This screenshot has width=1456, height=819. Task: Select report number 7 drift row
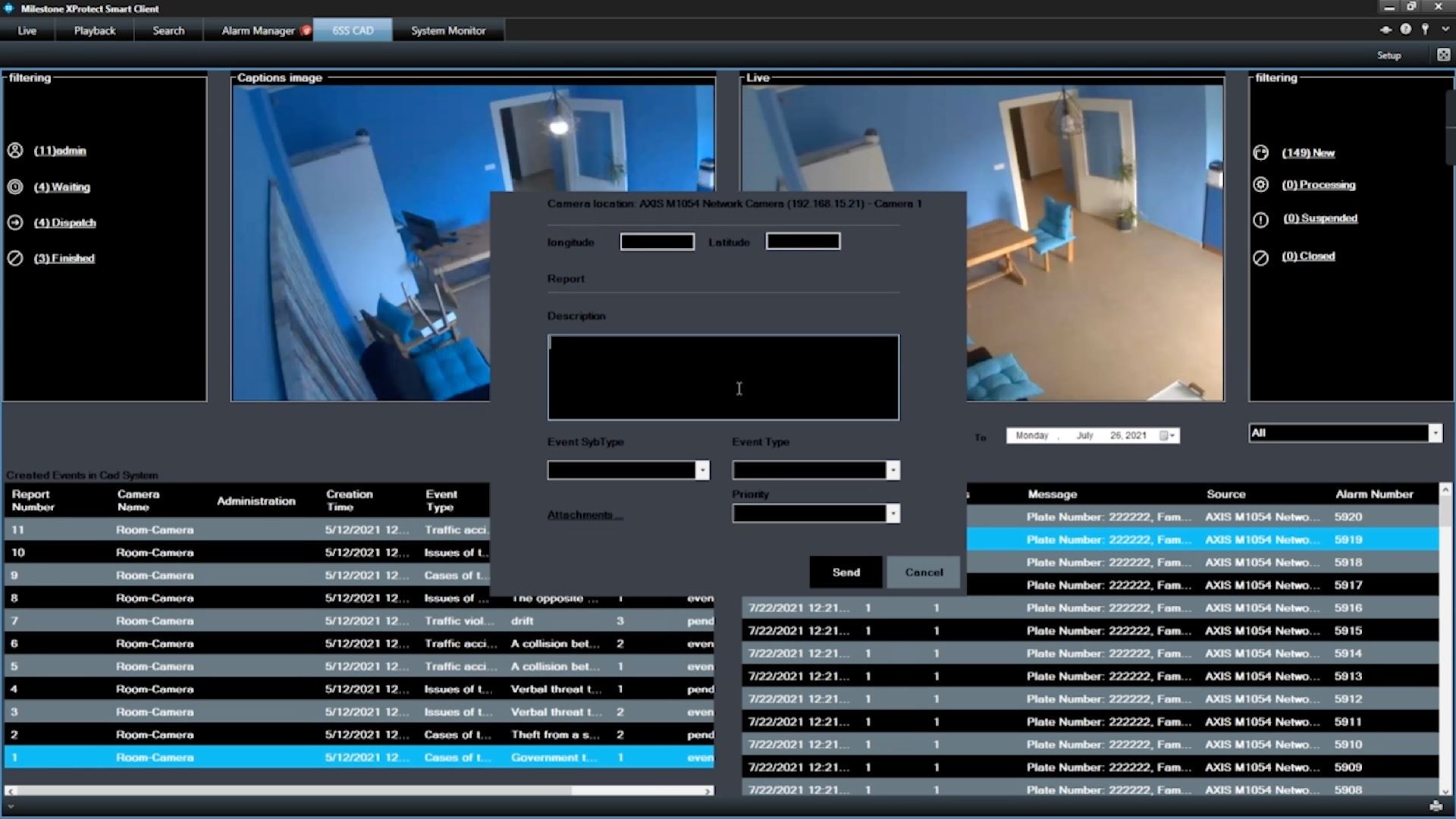(x=359, y=620)
